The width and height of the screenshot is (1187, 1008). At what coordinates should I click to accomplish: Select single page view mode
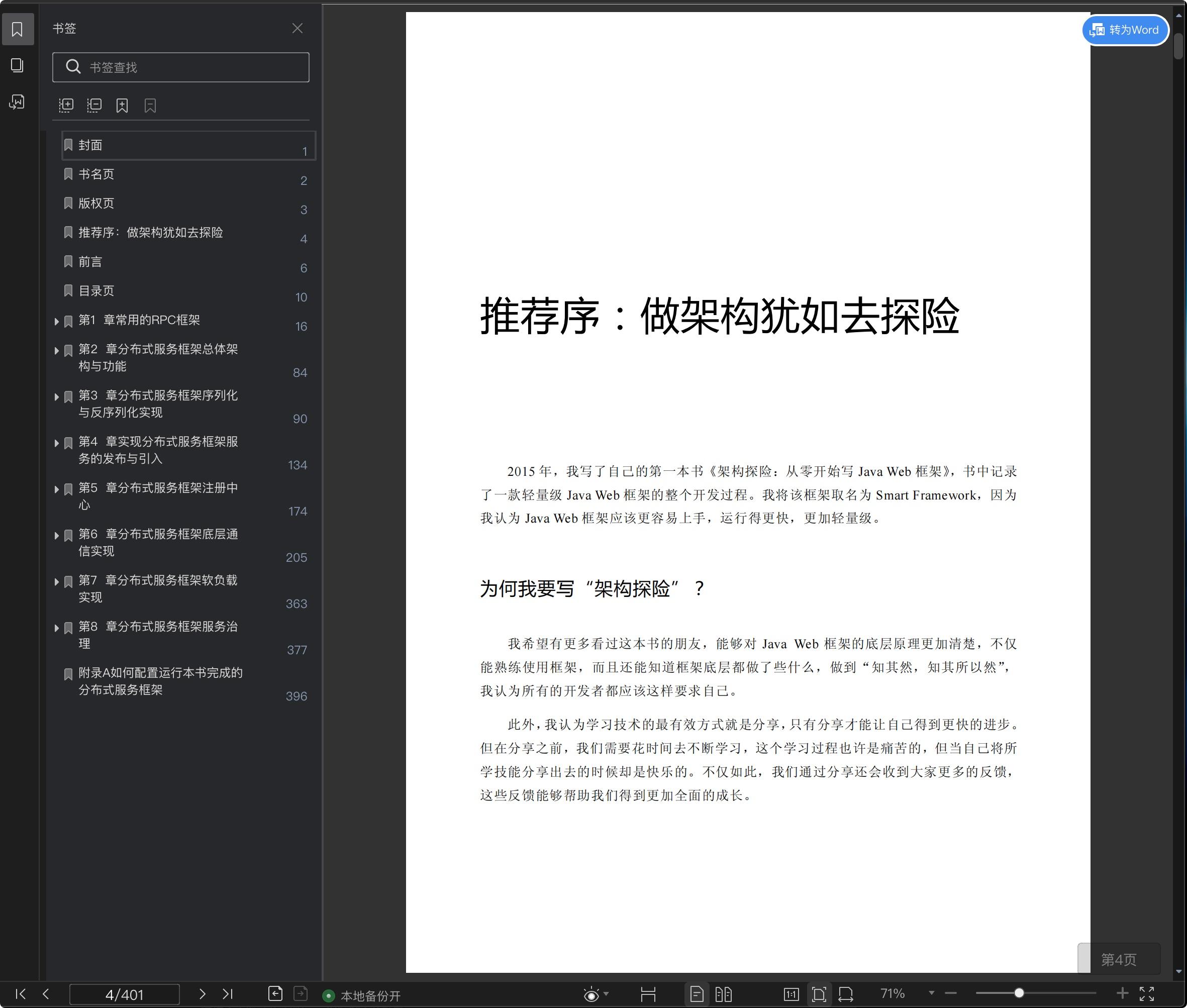pos(697,994)
